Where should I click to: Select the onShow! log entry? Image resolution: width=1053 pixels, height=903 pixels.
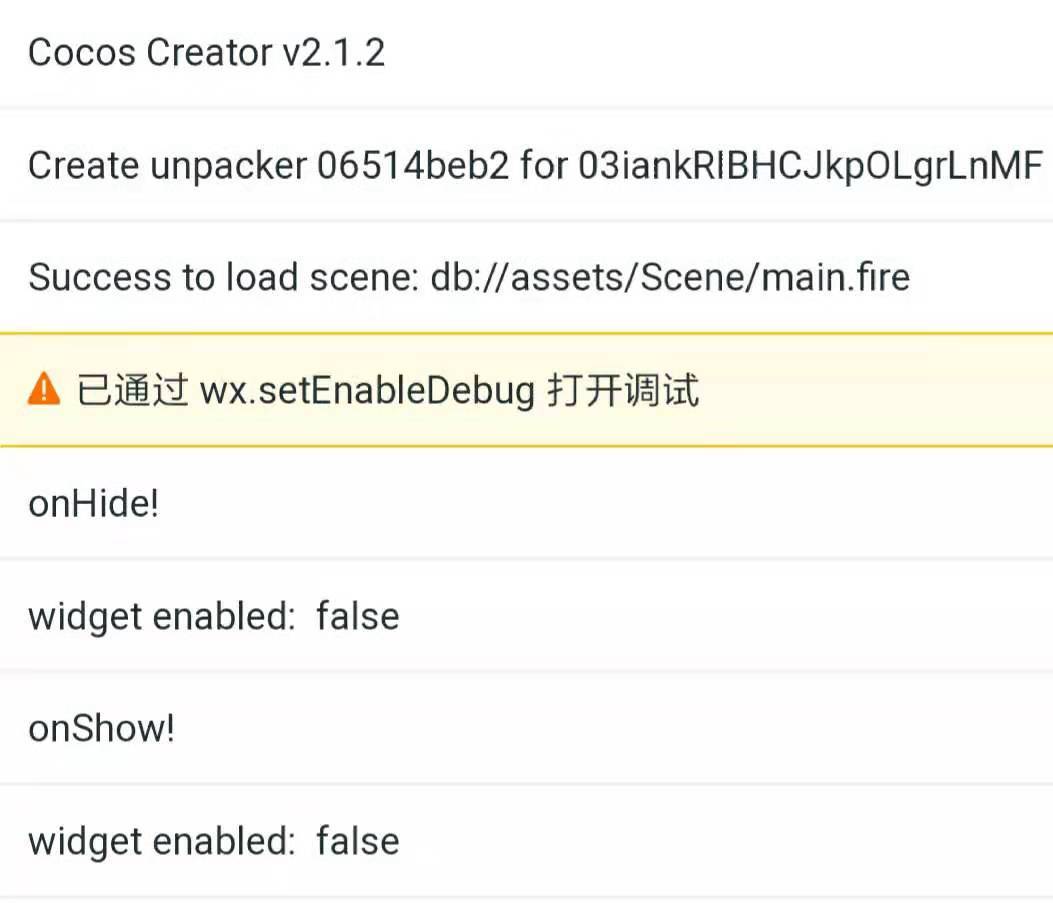(102, 728)
